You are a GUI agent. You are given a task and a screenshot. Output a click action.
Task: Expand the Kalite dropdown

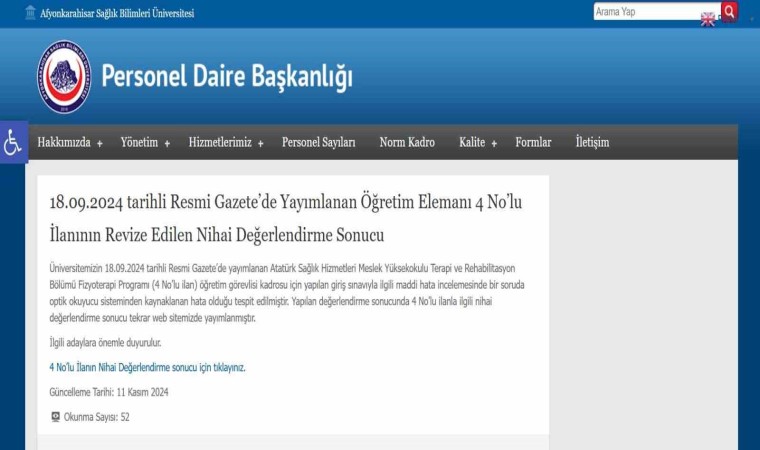[478, 142]
